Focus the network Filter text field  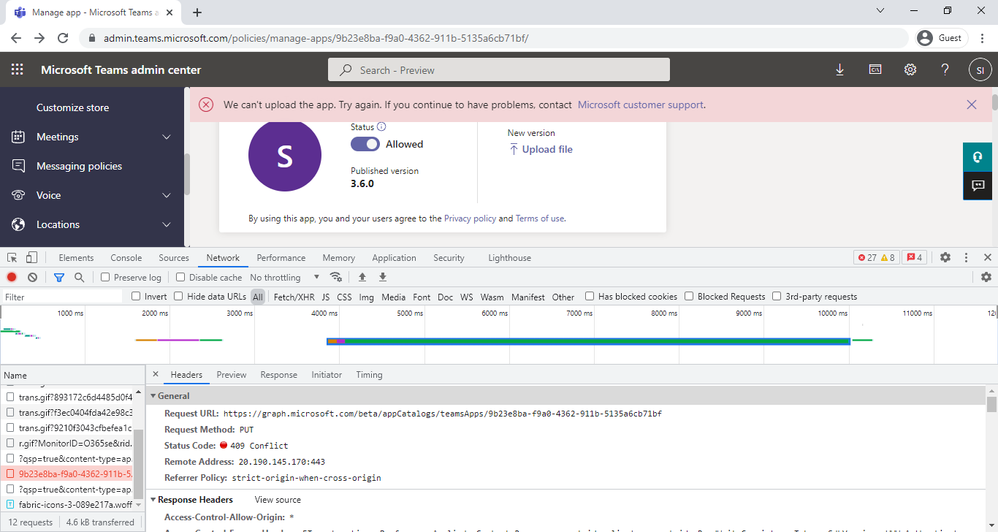(x=62, y=297)
